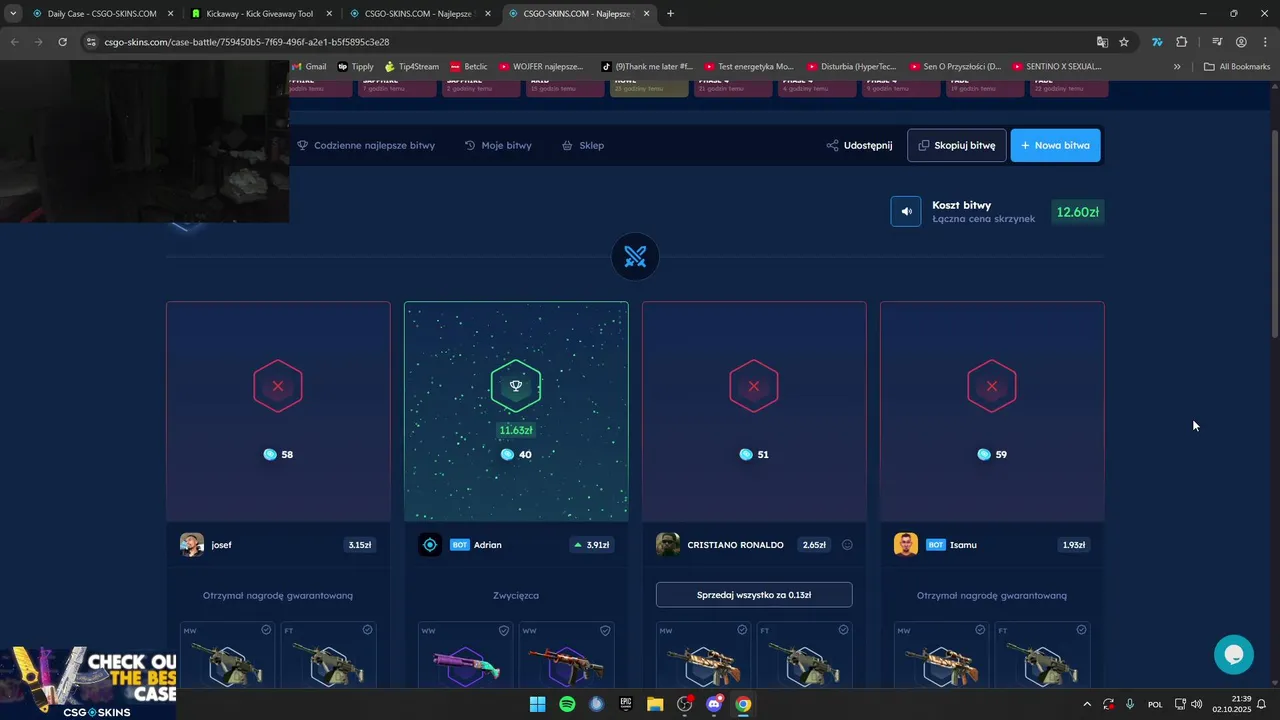Click Isamu's bot avatar
This screenshot has height=720, width=1280.
[906, 545]
